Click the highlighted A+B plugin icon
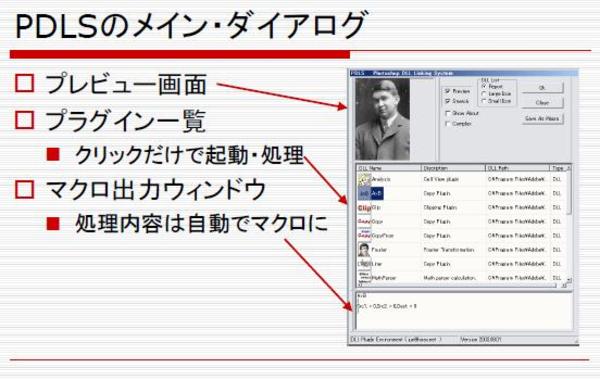The image size is (600, 380). tap(364, 194)
